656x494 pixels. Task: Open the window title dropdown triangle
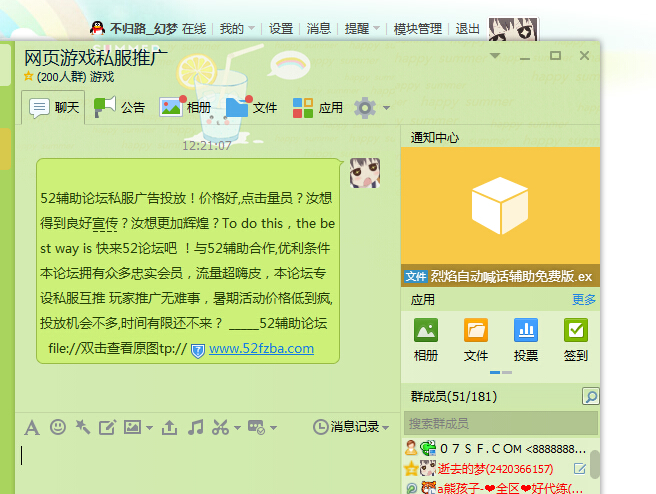[x=495, y=56]
